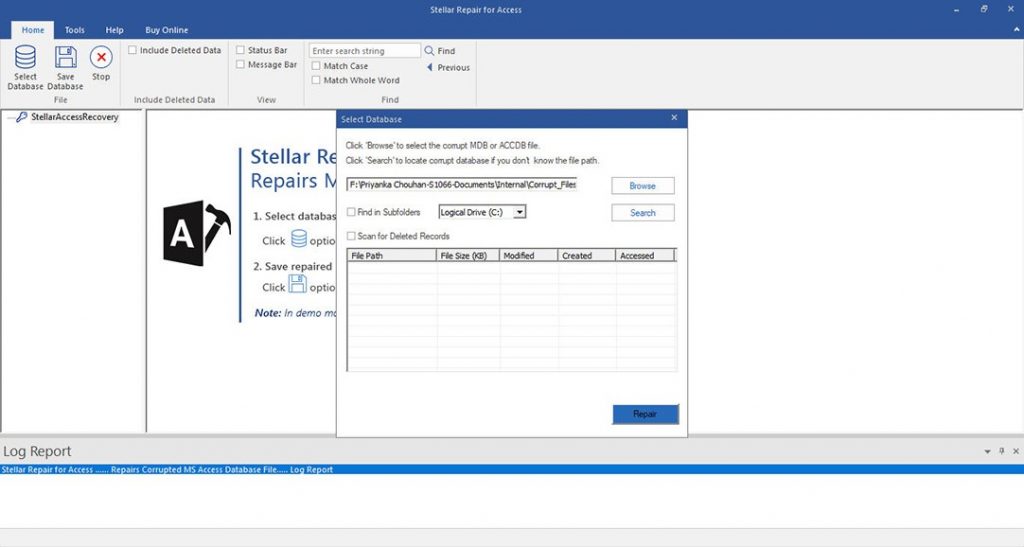The width and height of the screenshot is (1024, 547).
Task: Focus the Enter search string field
Action: point(364,50)
